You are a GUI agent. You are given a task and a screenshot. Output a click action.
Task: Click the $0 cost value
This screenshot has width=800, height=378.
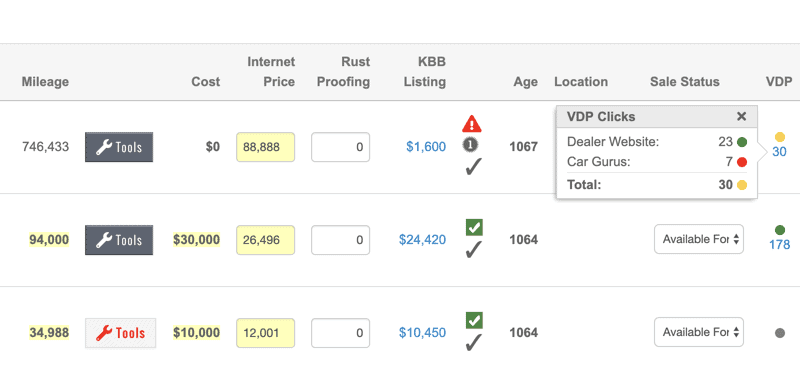[x=213, y=147]
